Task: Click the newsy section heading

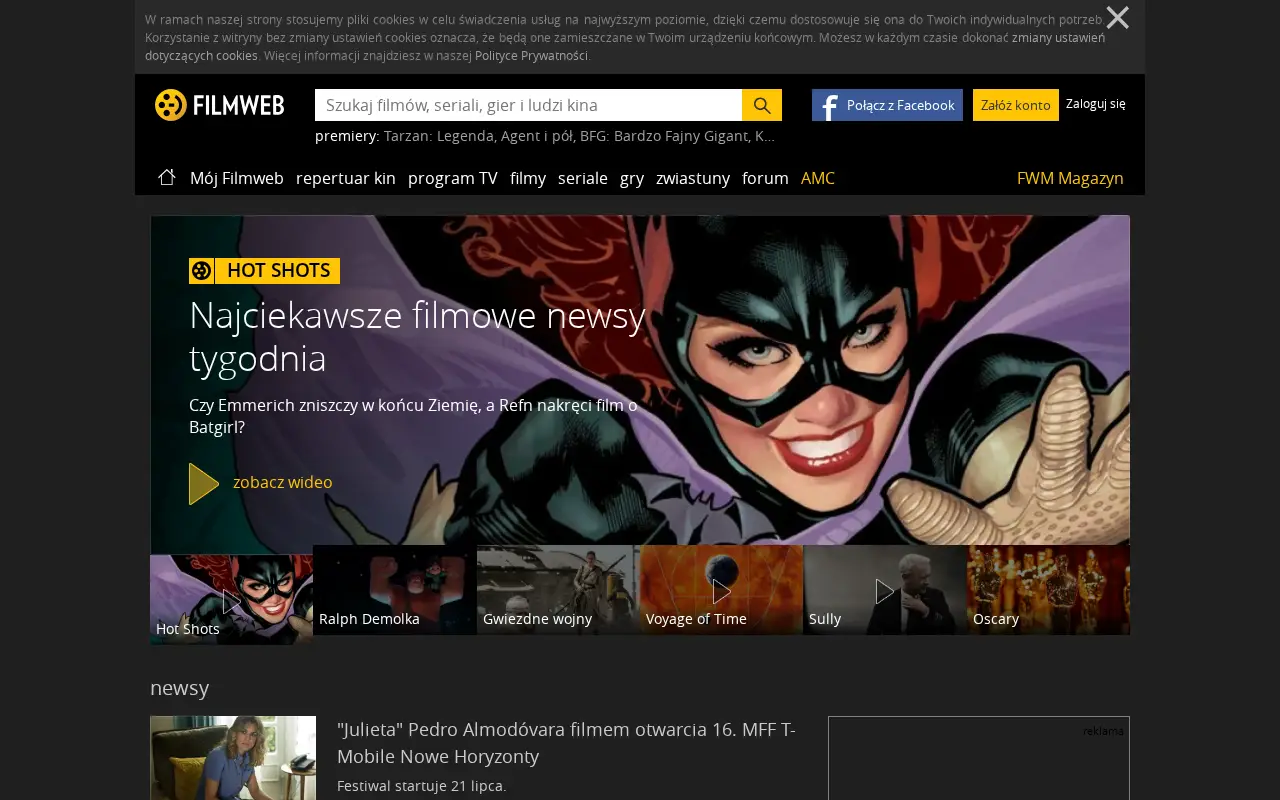Action: [x=180, y=688]
